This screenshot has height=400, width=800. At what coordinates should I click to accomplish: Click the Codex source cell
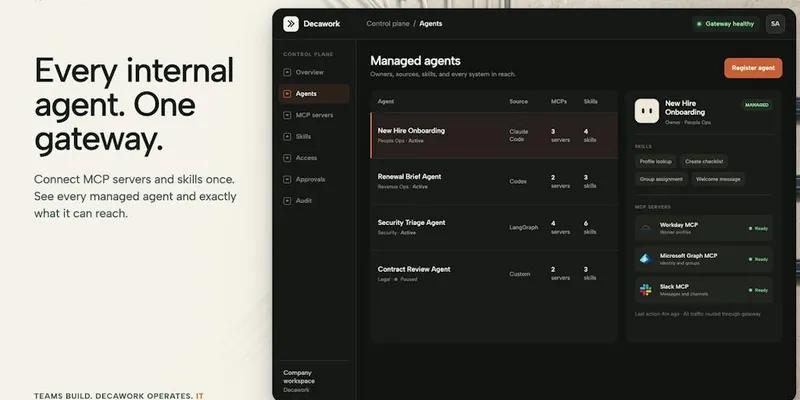point(518,181)
